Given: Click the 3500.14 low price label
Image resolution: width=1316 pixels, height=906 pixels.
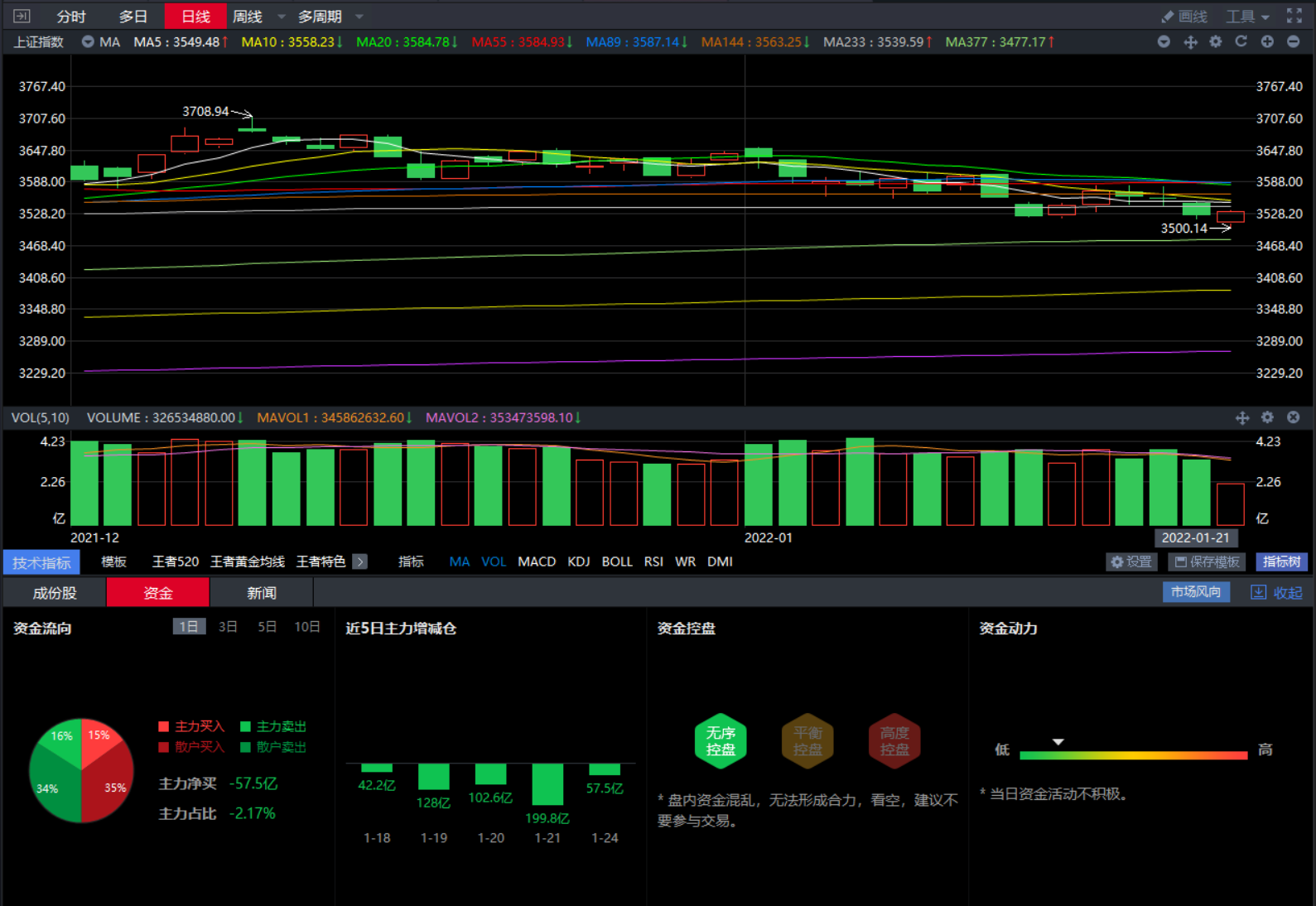Looking at the screenshot, I should coord(1184,229).
